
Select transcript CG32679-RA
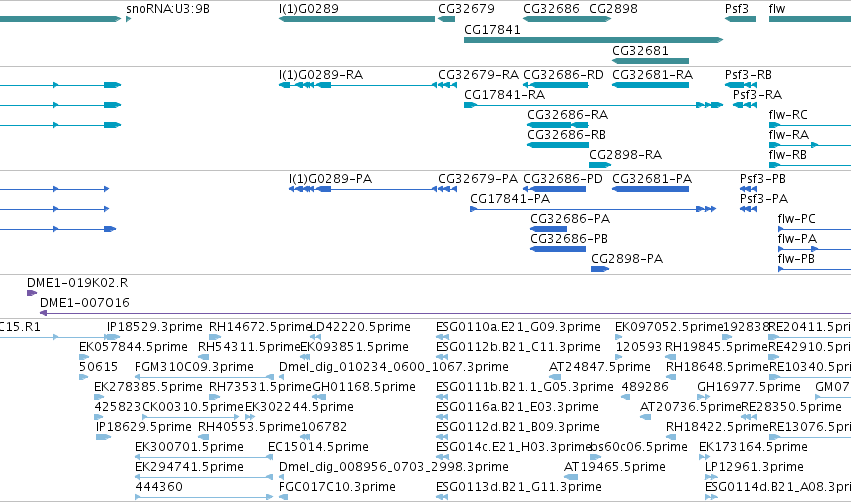click(447, 85)
